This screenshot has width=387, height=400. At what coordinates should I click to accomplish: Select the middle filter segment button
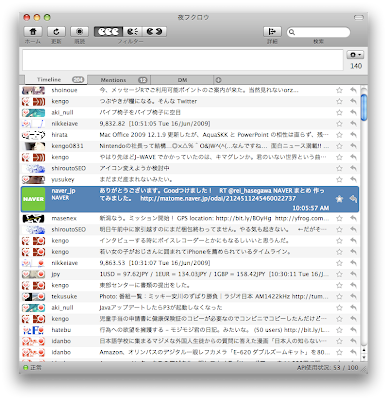click(x=133, y=32)
